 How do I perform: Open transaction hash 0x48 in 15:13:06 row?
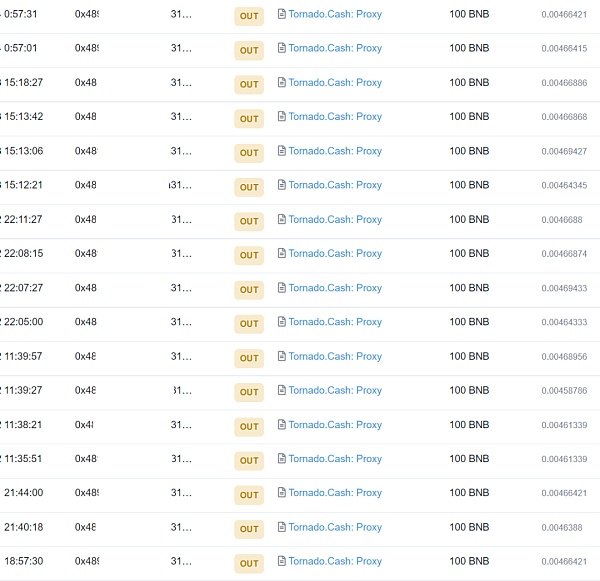point(87,151)
